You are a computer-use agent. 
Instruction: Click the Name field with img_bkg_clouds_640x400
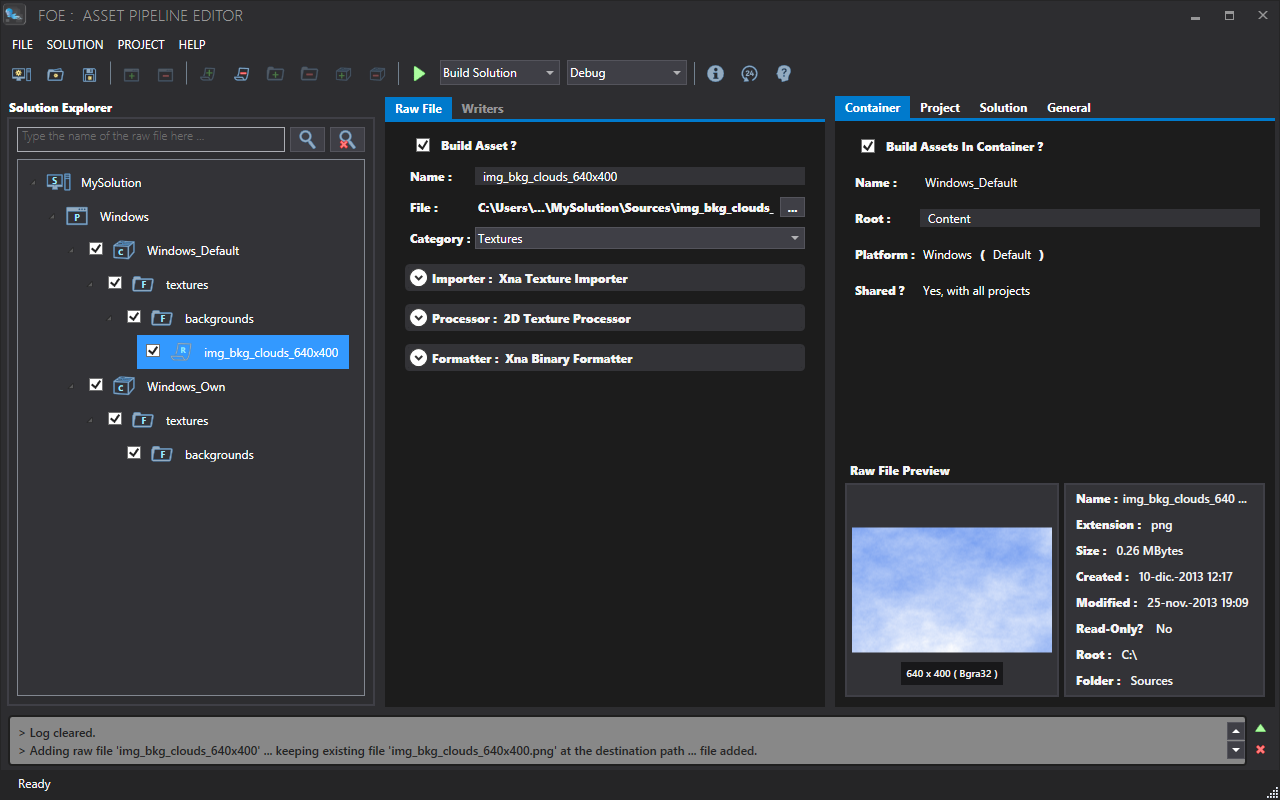point(640,176)
